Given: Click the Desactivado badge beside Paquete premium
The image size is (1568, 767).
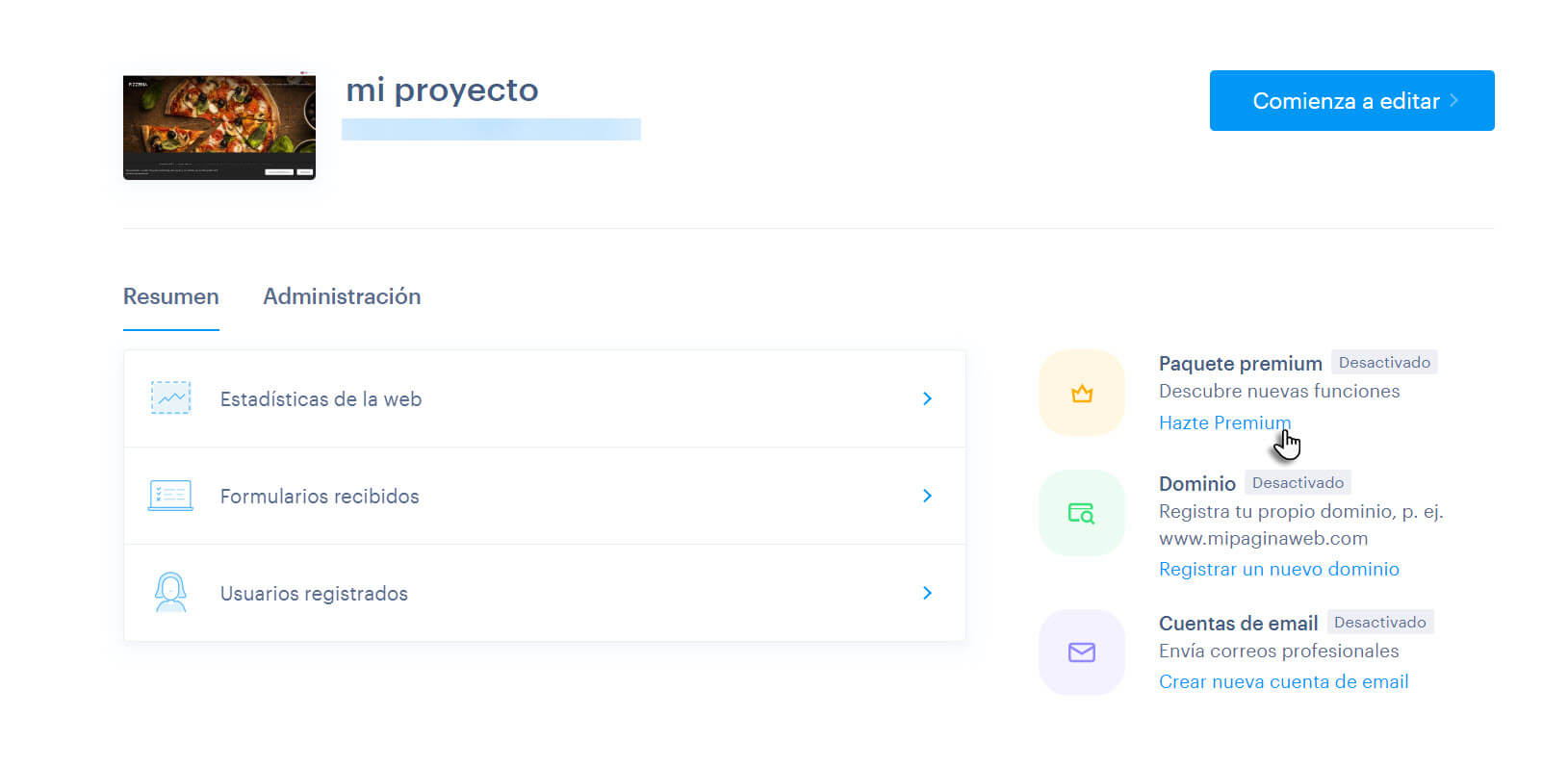Looking at the screenshot, I should 1384,363.
